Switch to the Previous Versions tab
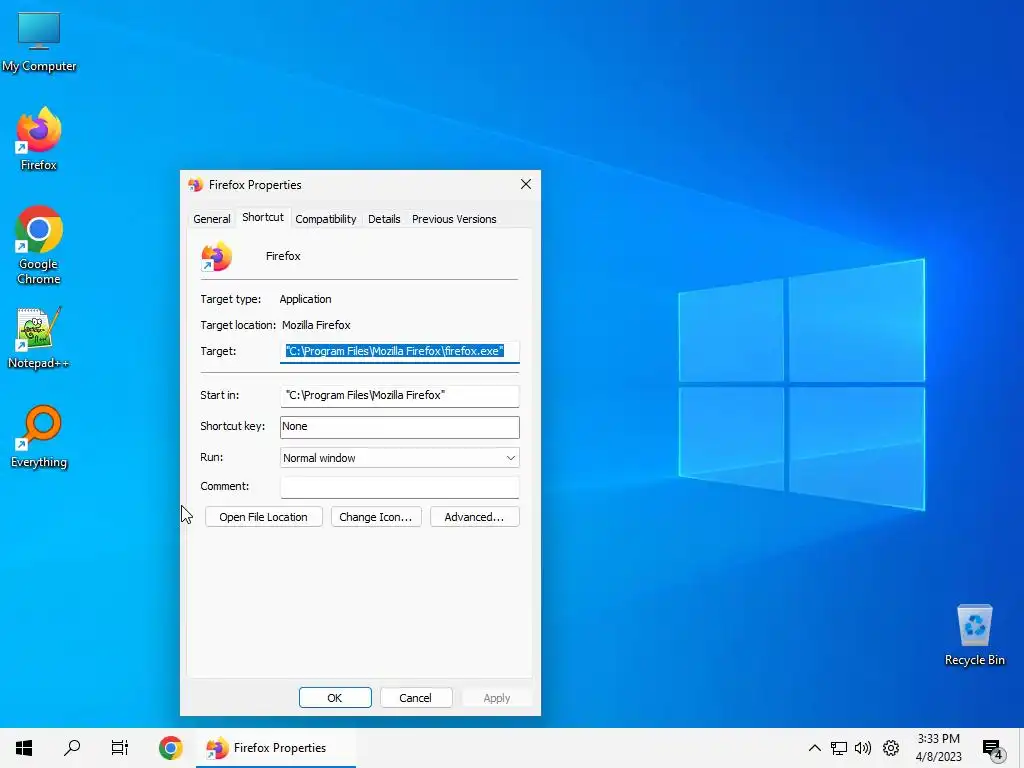This screenshot has width=1024, height=768. click(x=454, y=219)
